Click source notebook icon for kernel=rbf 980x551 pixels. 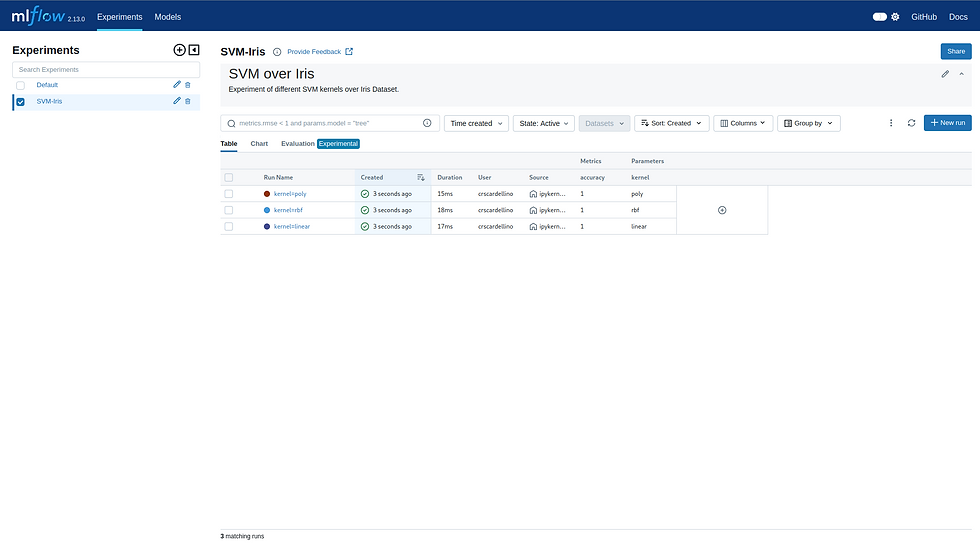(533, 210)
